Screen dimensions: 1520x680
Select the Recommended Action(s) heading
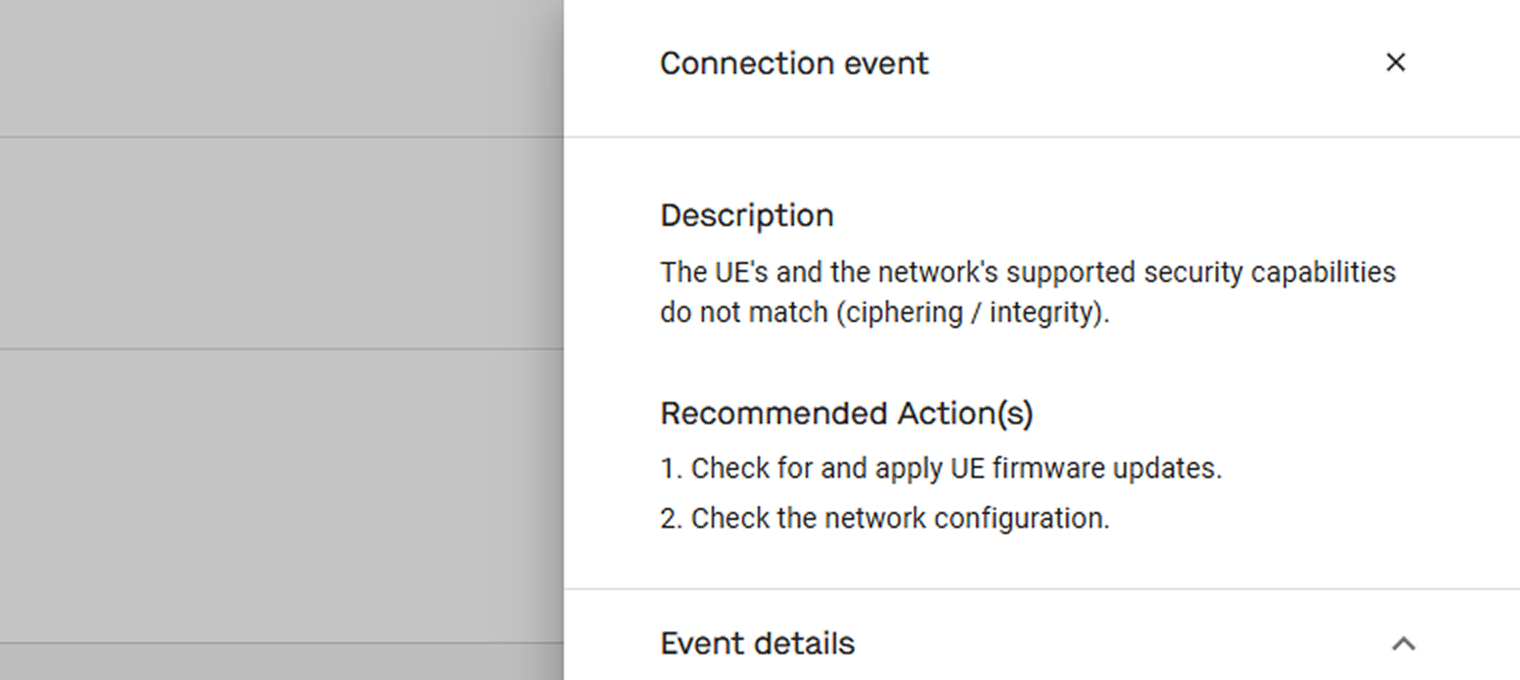pyautogui.click(x=846, y=413)
